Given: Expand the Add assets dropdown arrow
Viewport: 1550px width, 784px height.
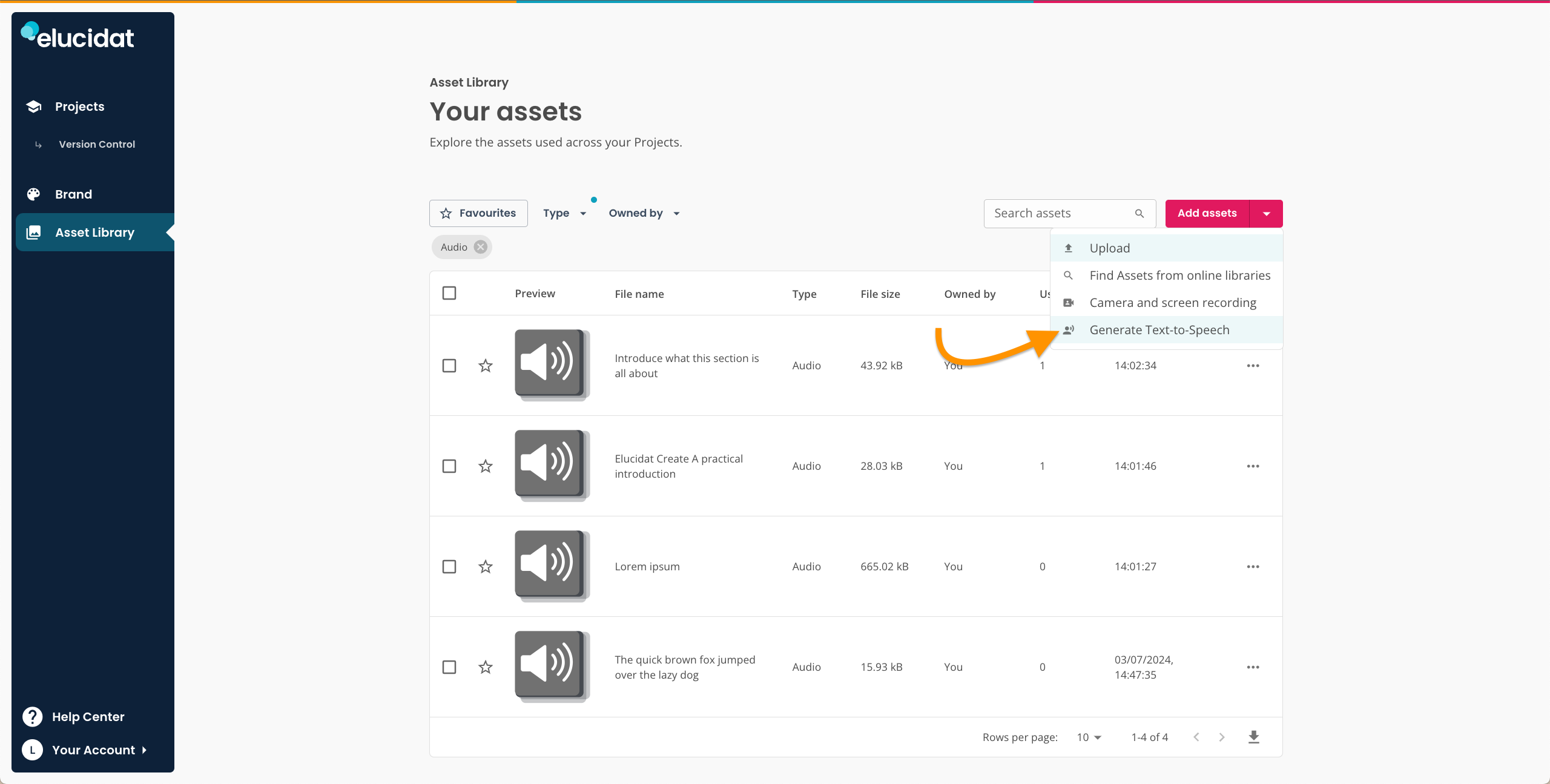Looking at the screenshot, I should point(1266,213).
